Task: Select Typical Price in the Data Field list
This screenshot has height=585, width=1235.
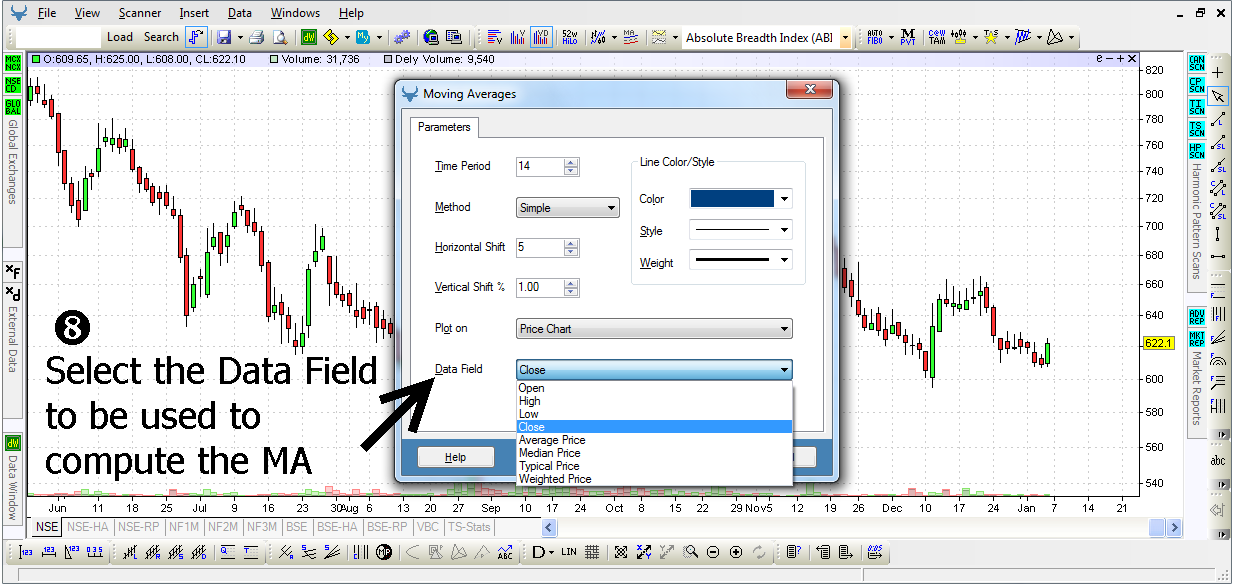Action: 654,466
